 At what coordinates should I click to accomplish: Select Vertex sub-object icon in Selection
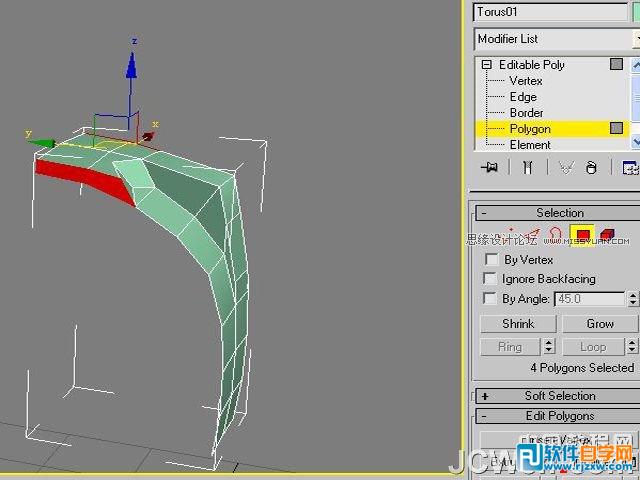511,234
